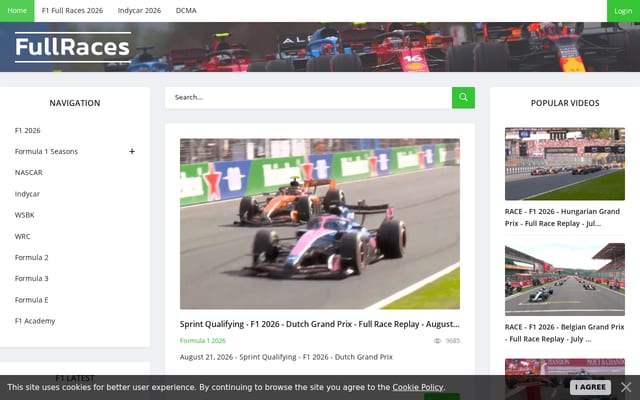The height and width of the screenshot is (400, 640).
Task: Click RACE Hungarian Grand Prix title link
Action: tap(562, 218)
